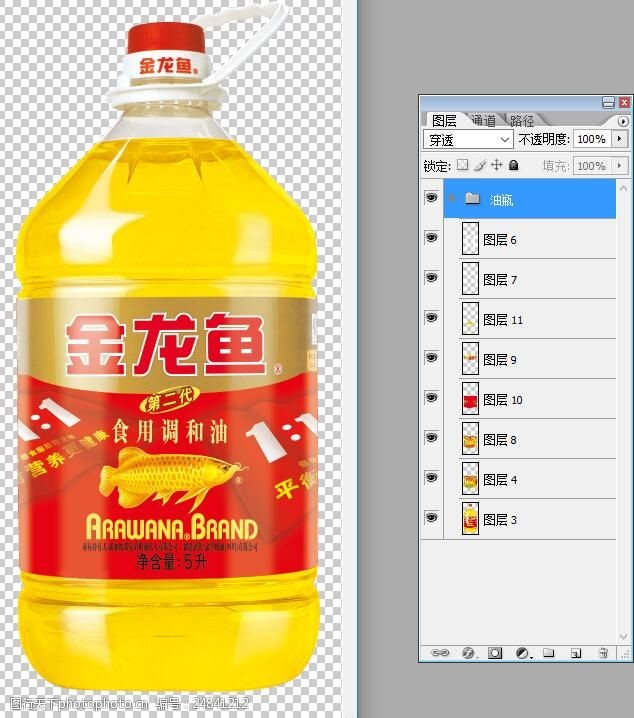Screen dimensions: 634x718
Task: Lock image pixels brush icon
Action: coord(479,165)
